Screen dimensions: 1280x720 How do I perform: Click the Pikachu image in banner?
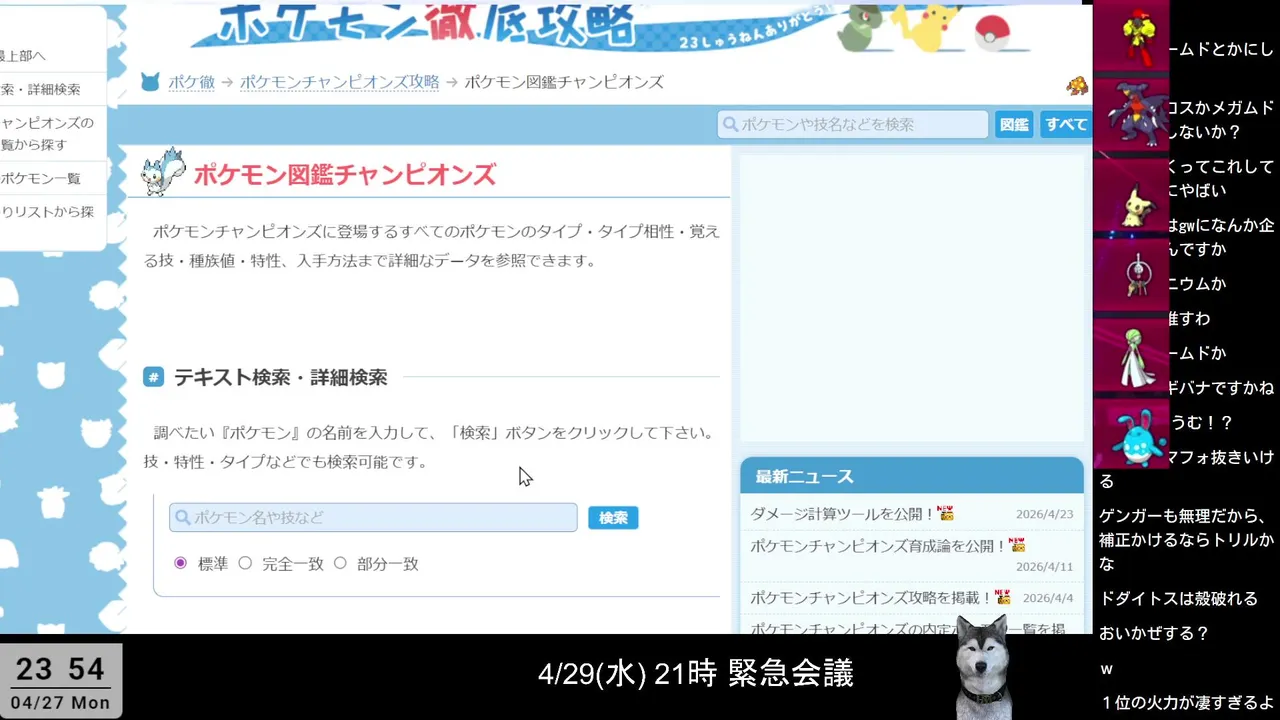927,26
